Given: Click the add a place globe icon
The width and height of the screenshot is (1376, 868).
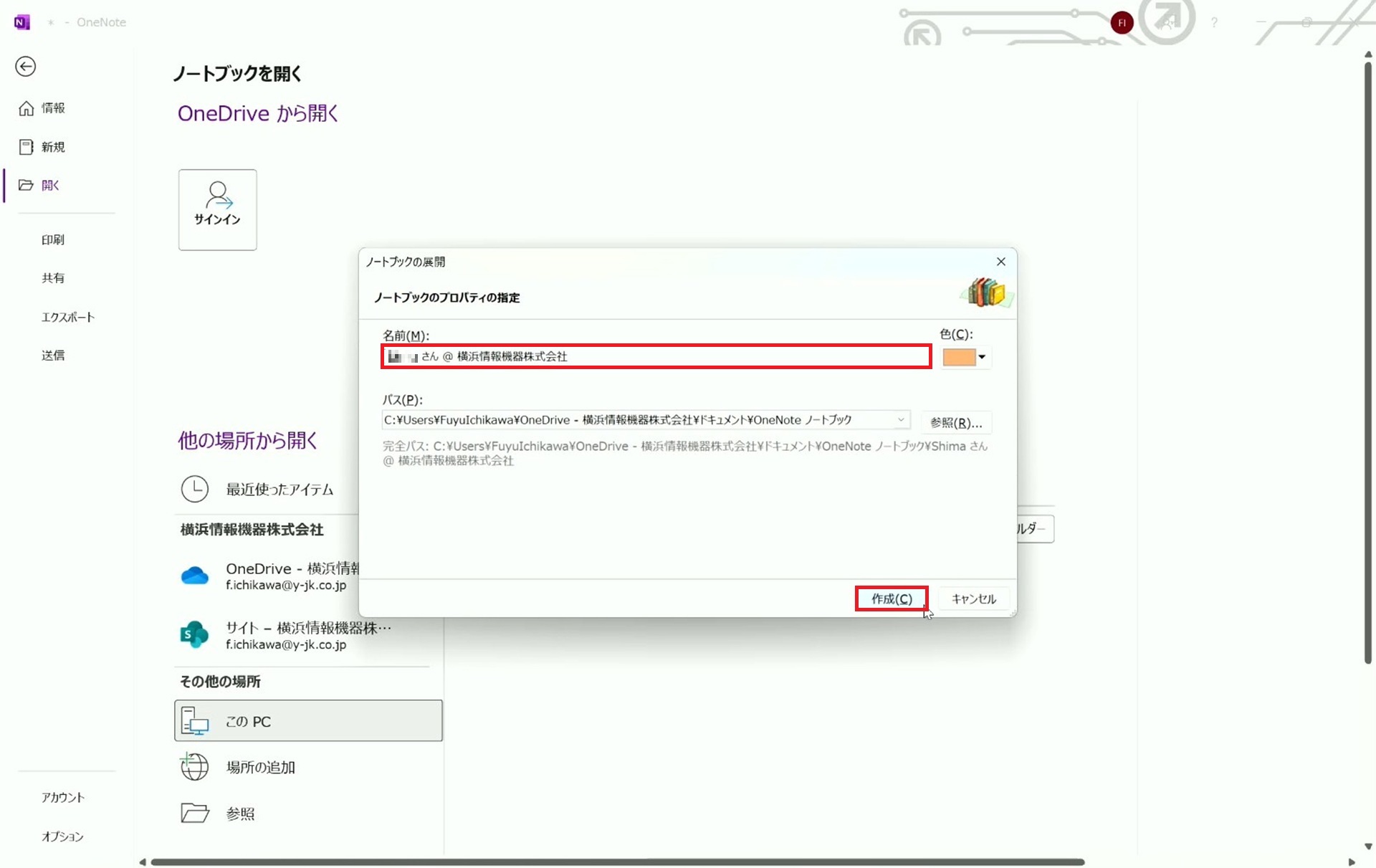Looking at the screenshot, I should coord(194,767).
